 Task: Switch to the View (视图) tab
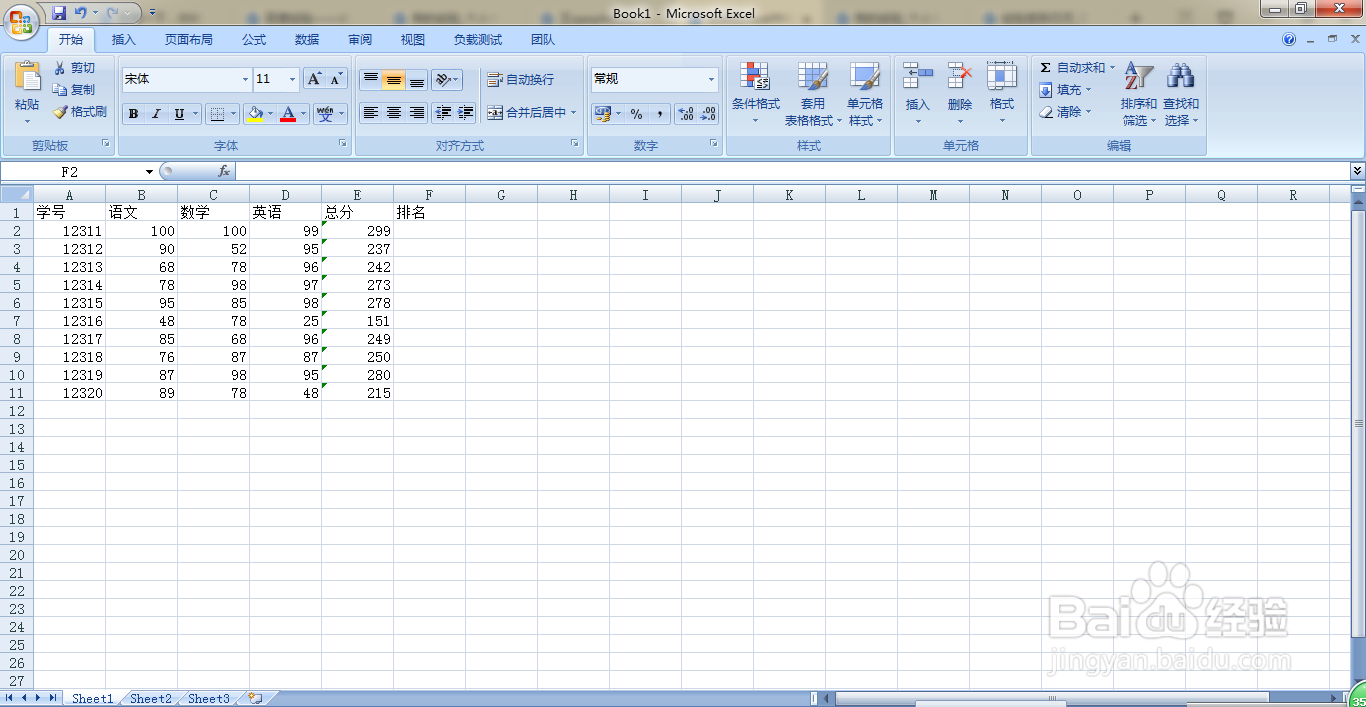click(413, 40)
